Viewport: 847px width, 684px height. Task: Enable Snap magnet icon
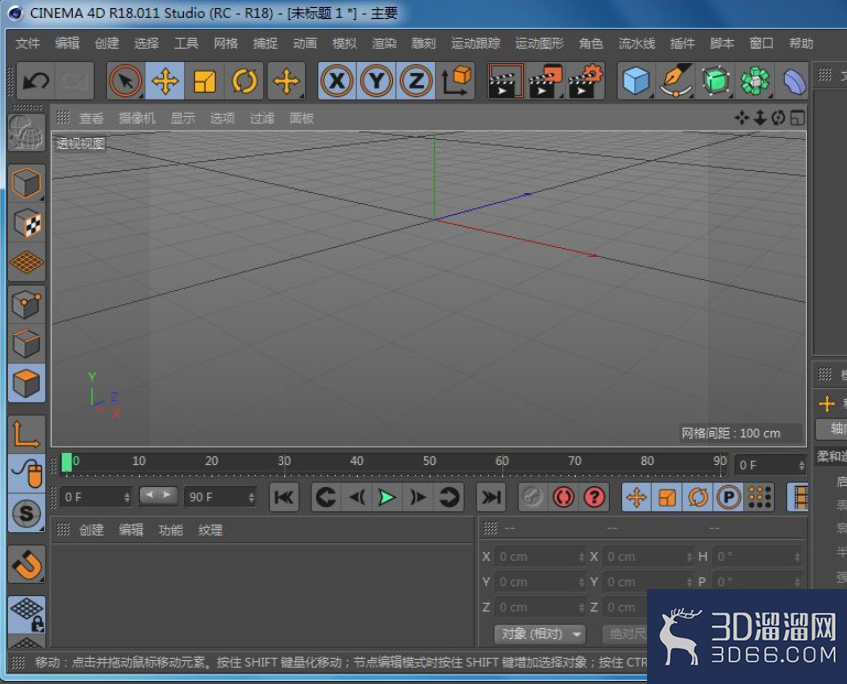[x=26, y=565]
